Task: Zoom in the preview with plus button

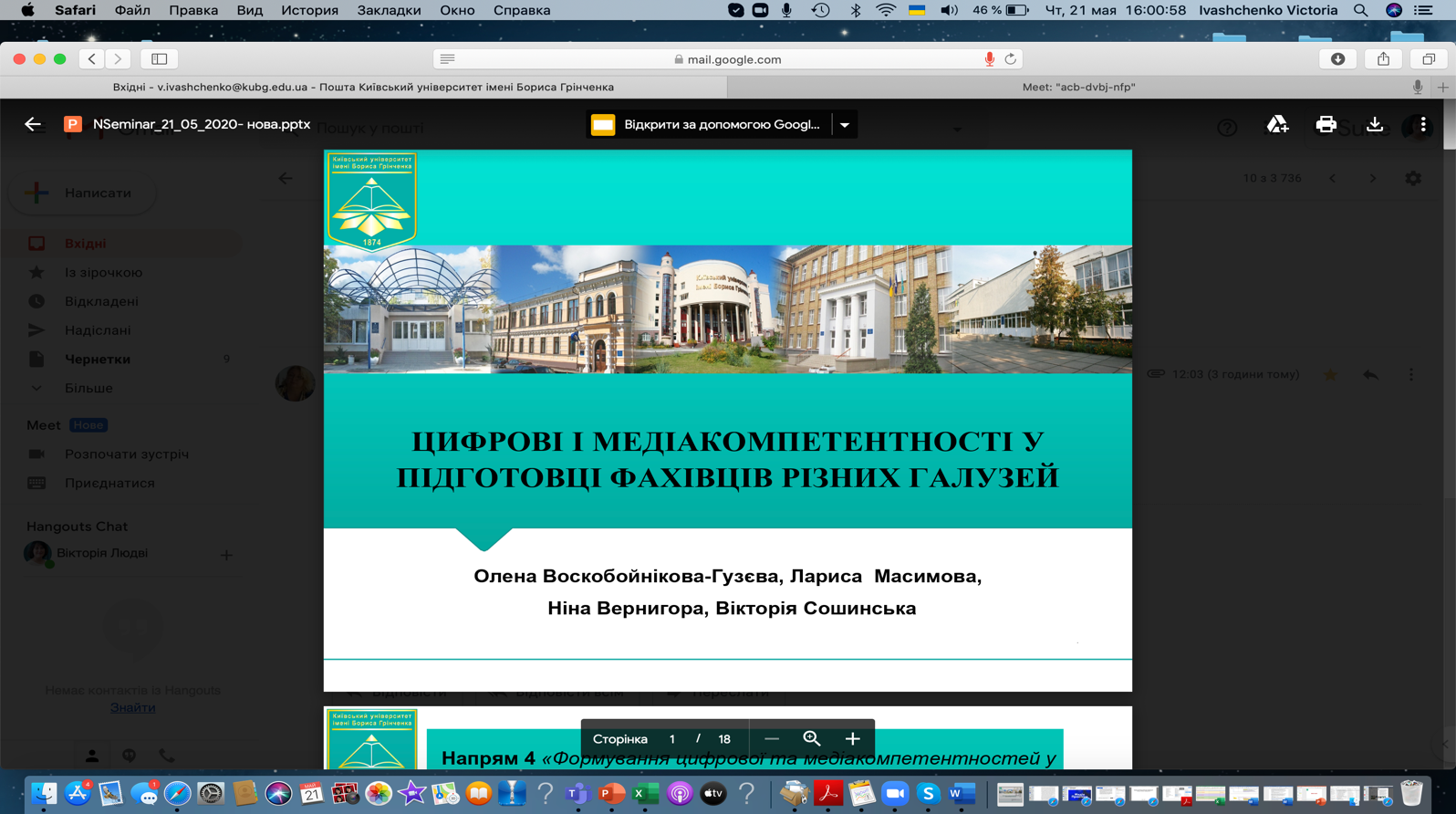Action: point(852,739)
